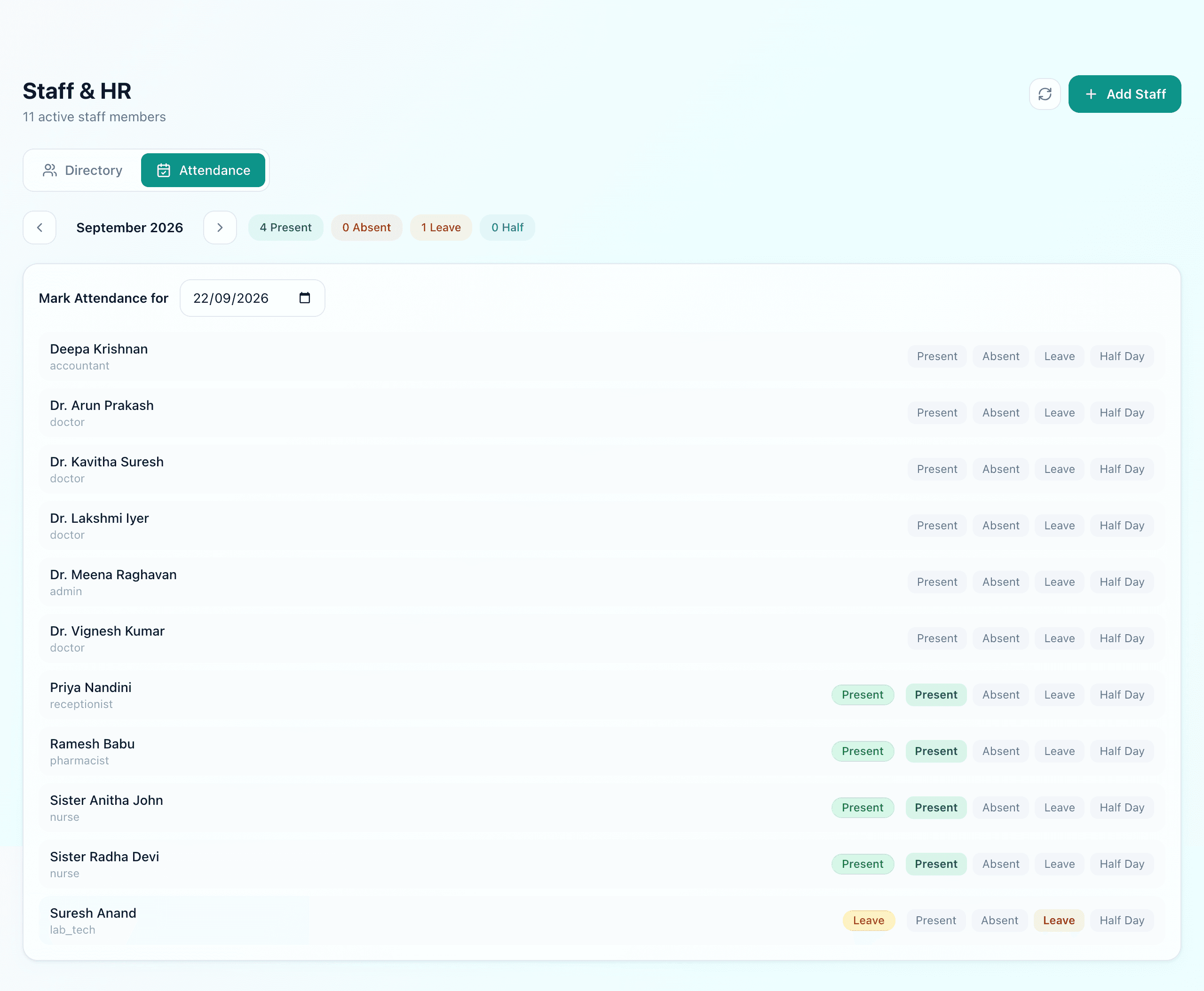Set Dr. Kavitha Suresh to Leave
Viewport: 1204px width, 991px height.
pyautogui.click(x=1060, y=469)
